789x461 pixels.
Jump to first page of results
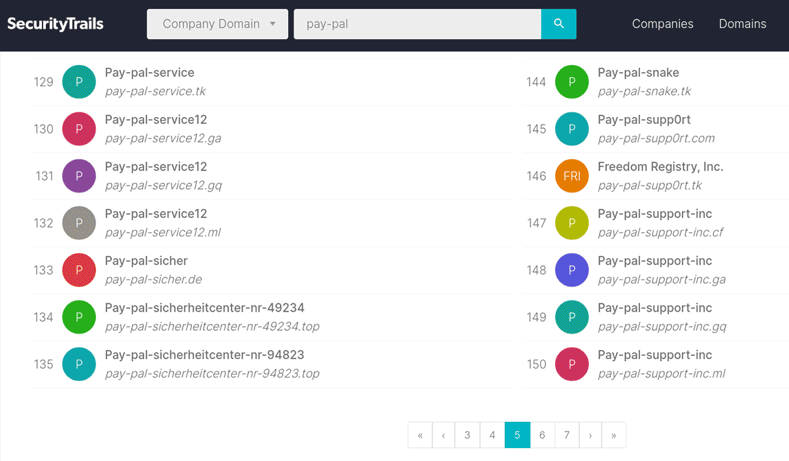pyautogui.click(x=420, y=435)
